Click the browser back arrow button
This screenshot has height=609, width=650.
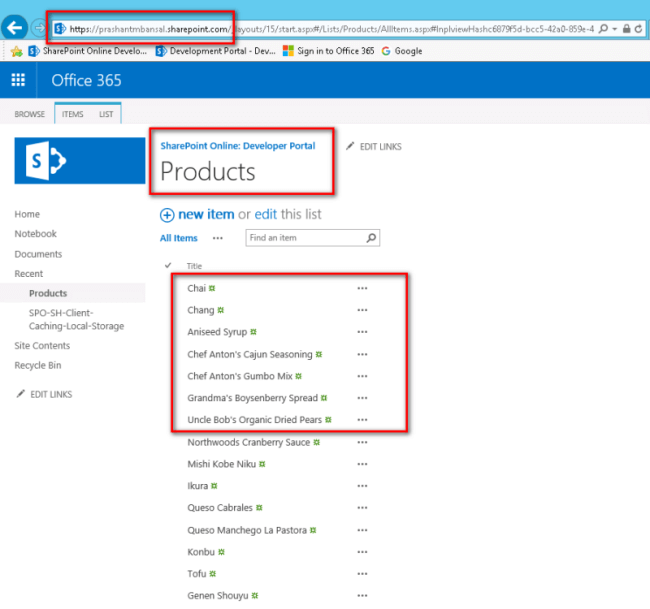(14, 28)
